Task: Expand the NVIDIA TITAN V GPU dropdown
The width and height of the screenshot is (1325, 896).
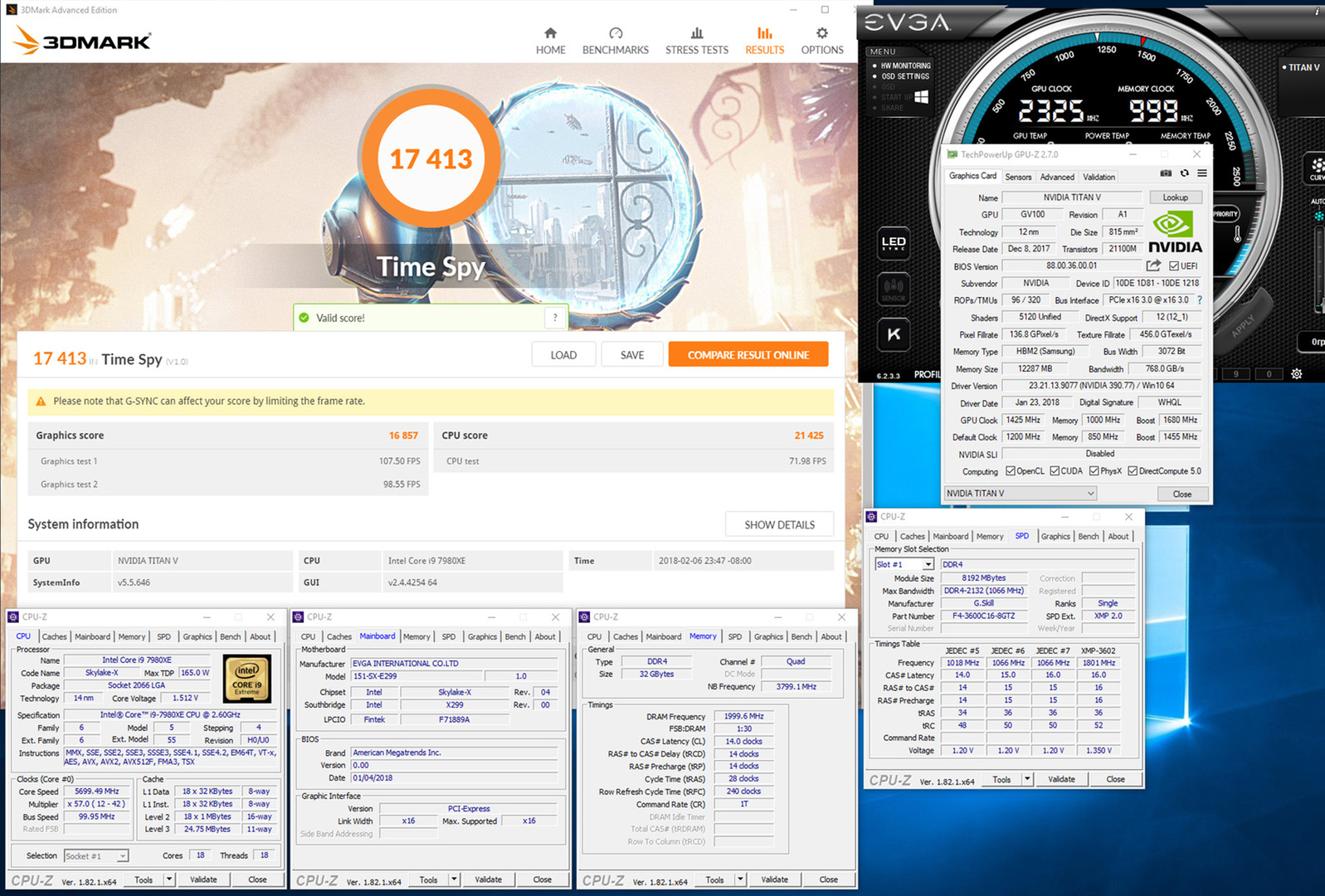Action: tap(1021, 493)
